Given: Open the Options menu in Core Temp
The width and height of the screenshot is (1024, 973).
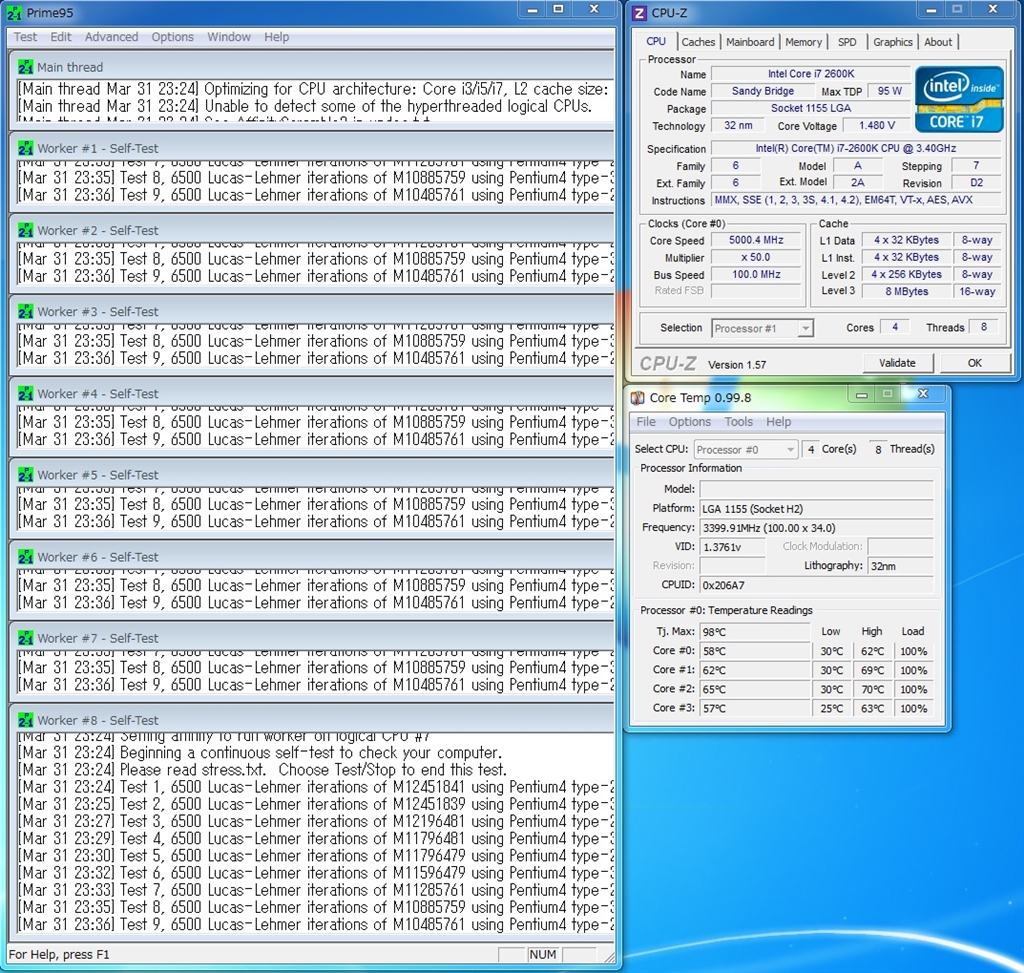Looking at the screenshot, I should 690,422.
